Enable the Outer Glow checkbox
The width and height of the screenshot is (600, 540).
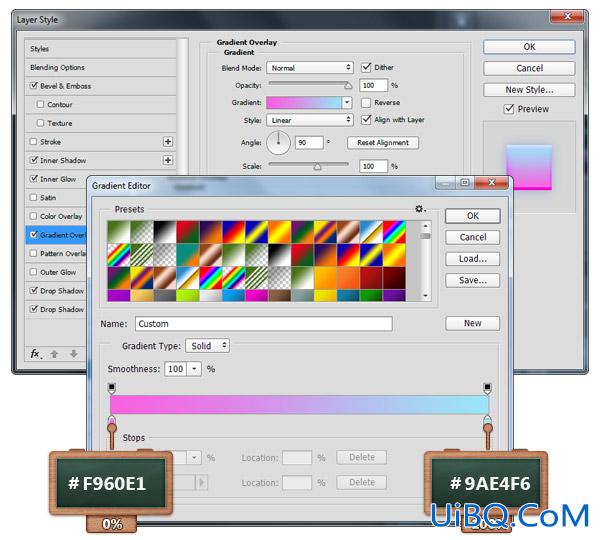34,272
